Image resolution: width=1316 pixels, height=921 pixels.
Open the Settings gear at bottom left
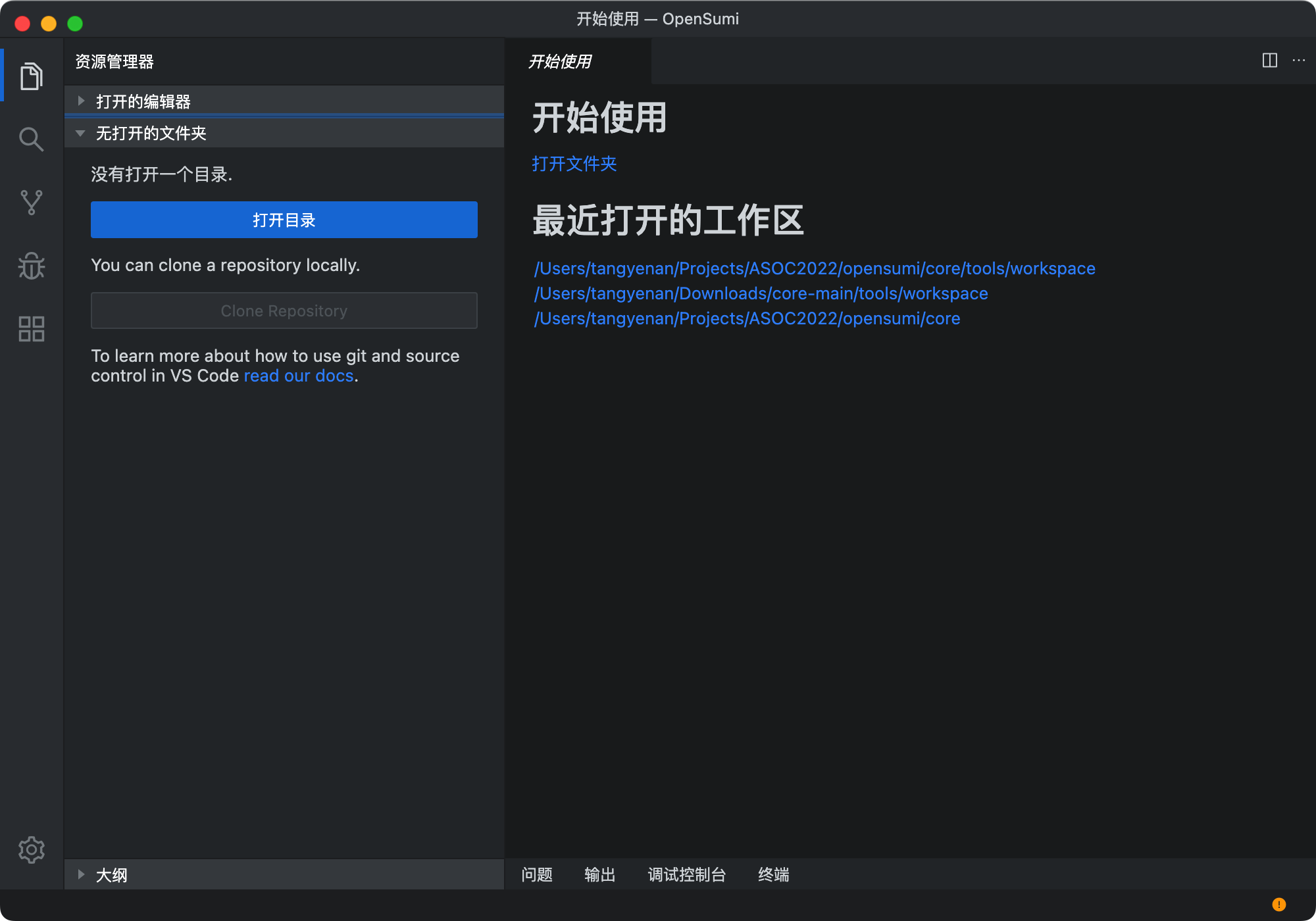31,849
